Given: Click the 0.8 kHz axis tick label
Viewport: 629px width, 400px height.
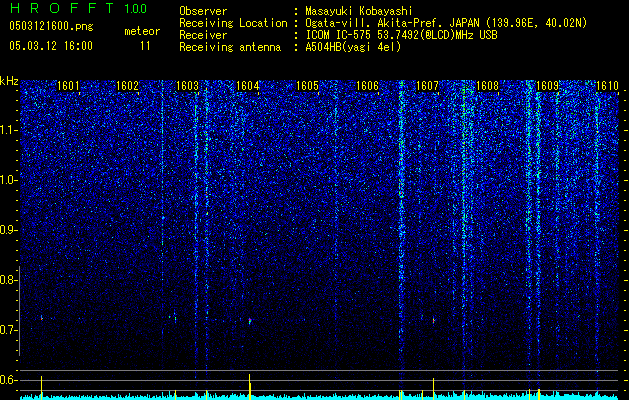Looking at the screenshot, I should pos(7,280).
